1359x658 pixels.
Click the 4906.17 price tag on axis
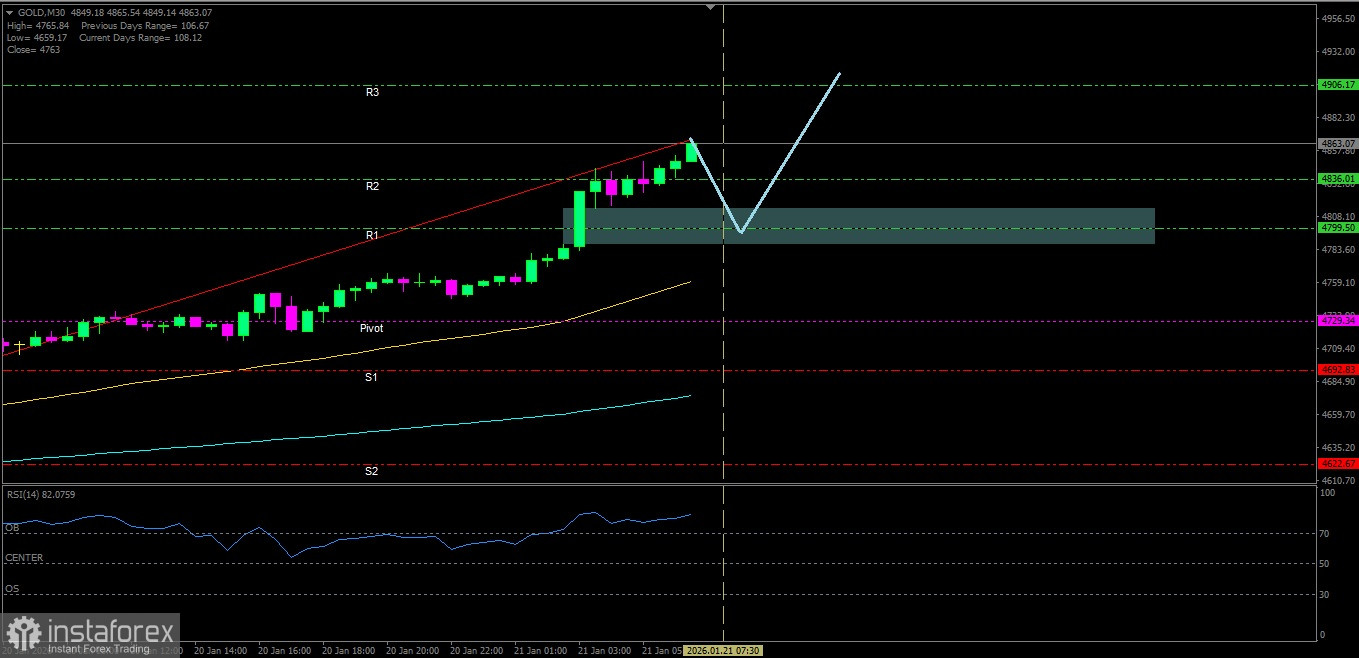pyautogui.click(x=1337, y=85)
